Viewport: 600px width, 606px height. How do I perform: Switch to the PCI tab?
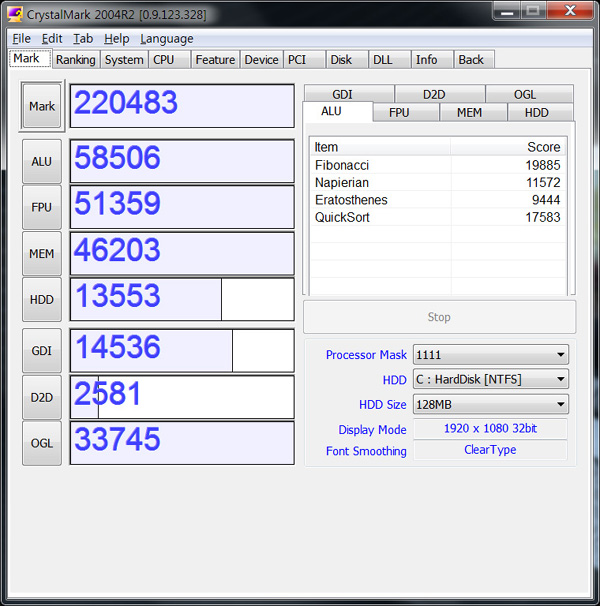tap(304, 60)
